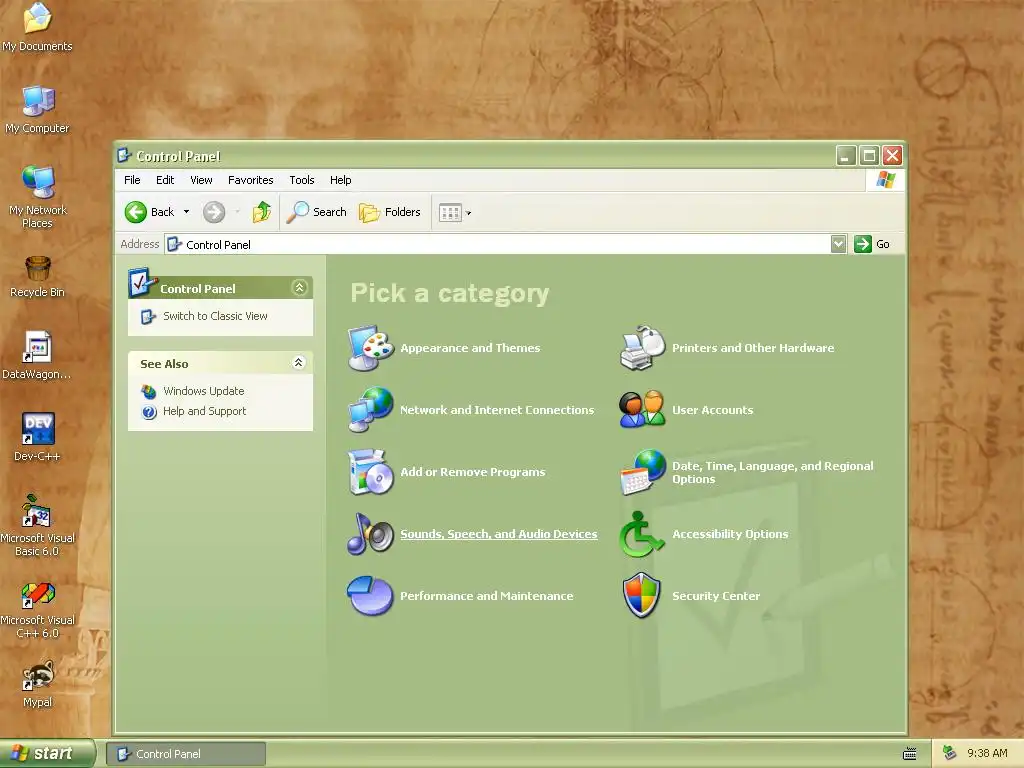The height and width of the screenshot is (768, 1024).
Task: Open the Date, Time, Language, and Regional icon
Action: point(642,472)
